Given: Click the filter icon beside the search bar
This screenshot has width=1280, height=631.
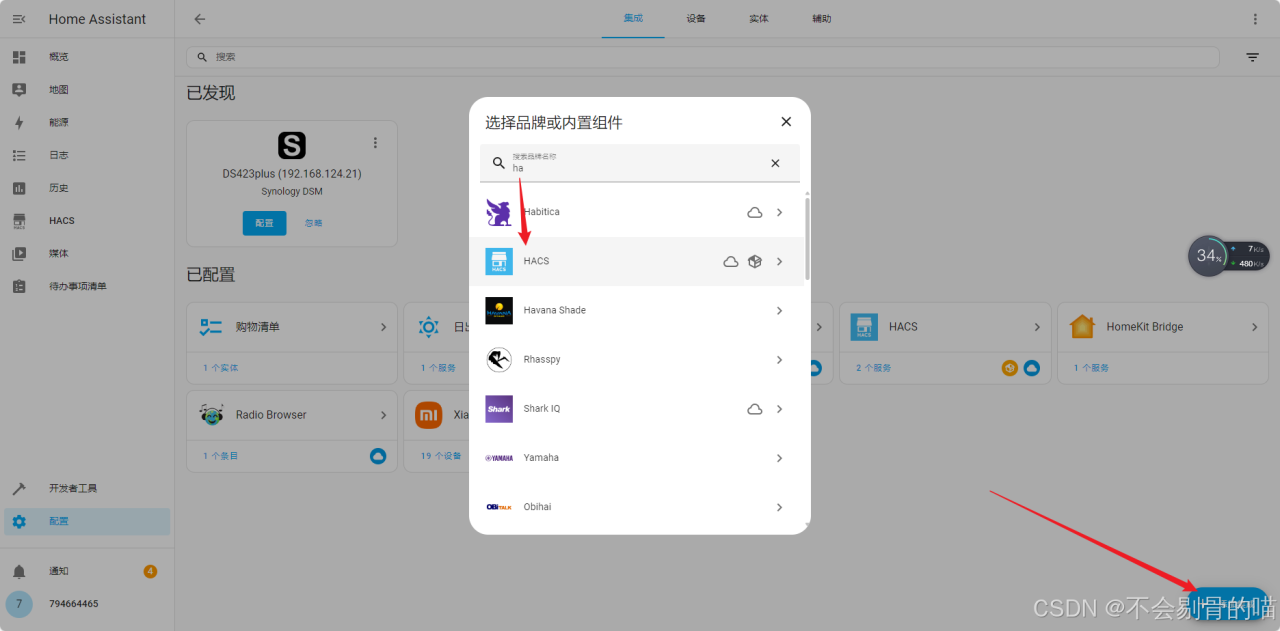Looking at the screenshot, I should (1252, 57).
